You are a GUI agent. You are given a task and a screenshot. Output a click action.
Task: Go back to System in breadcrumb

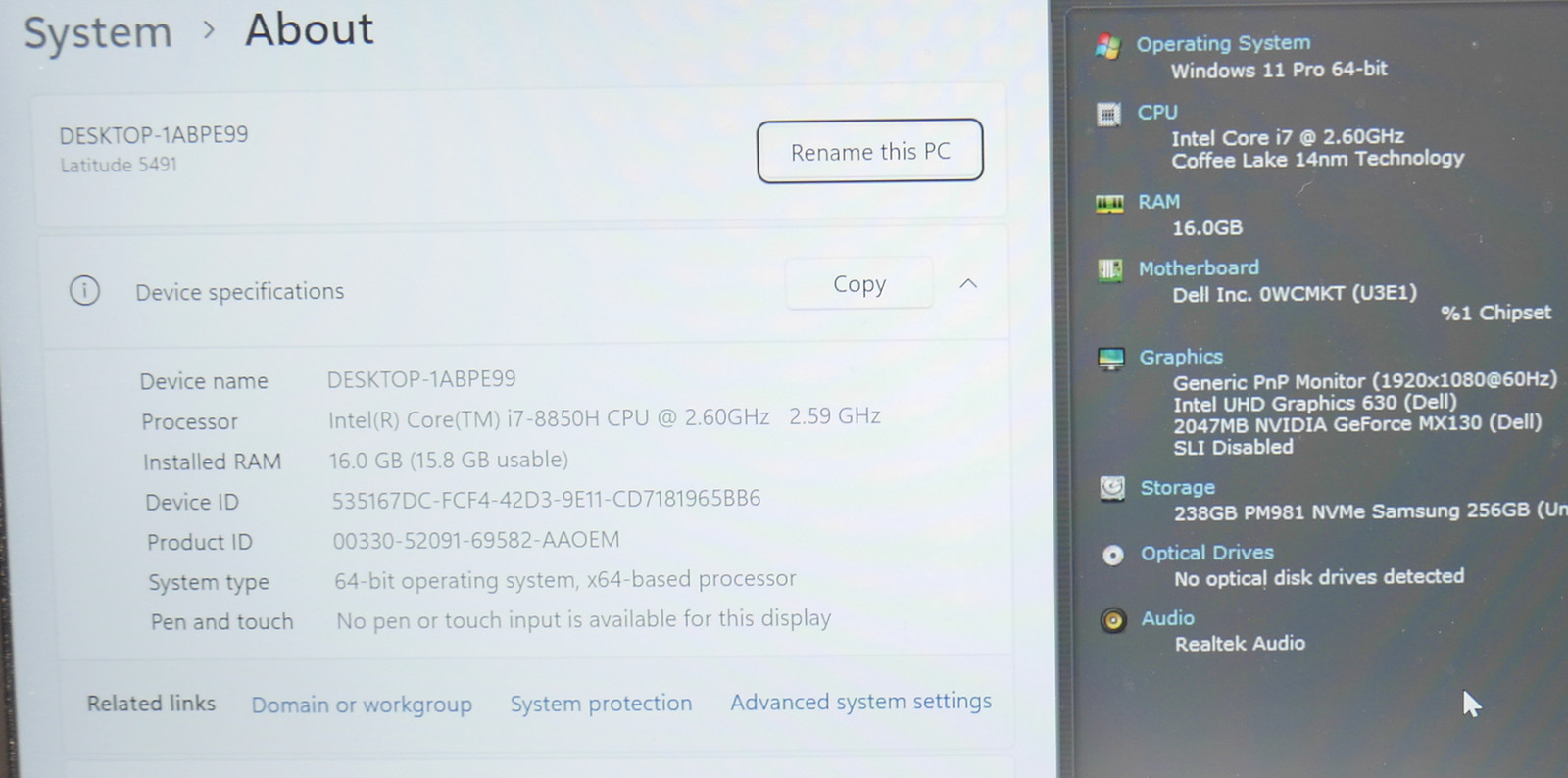click(x=98, y=32)
